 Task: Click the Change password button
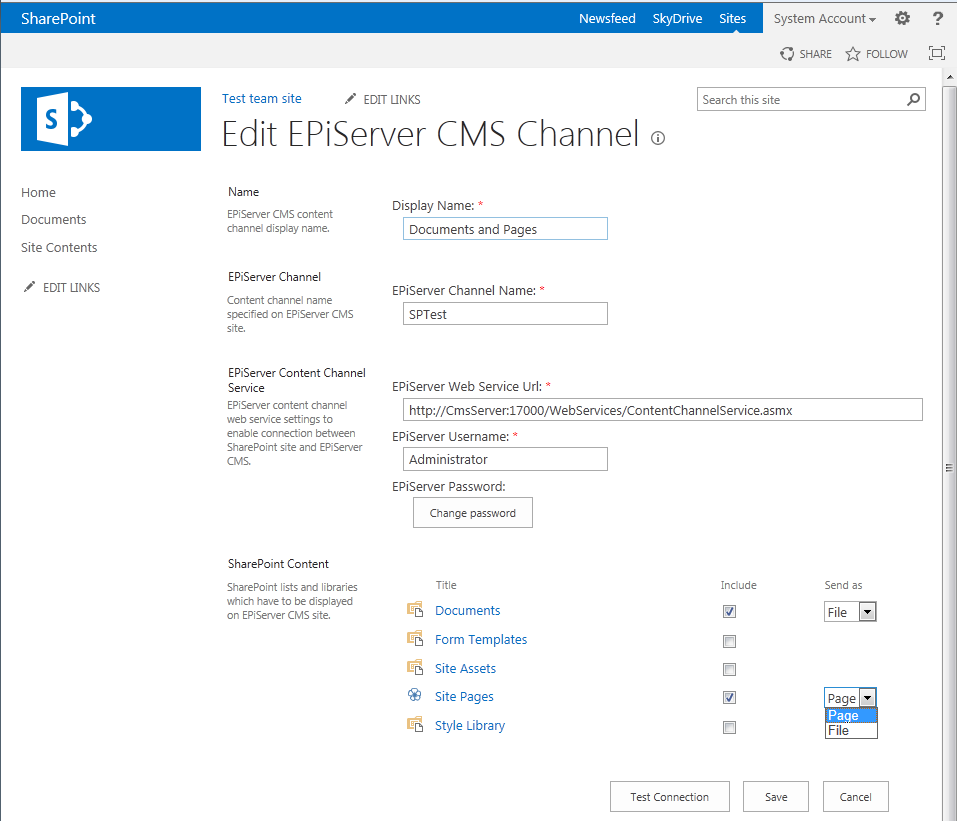[472, 513]
